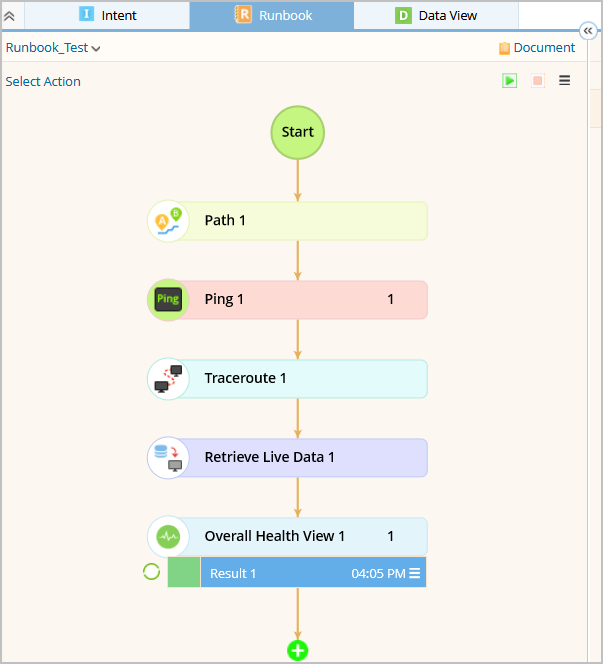This screenshot has width=603, height=664.
Task: Open the Document link
Action: [x=537, y=47]
